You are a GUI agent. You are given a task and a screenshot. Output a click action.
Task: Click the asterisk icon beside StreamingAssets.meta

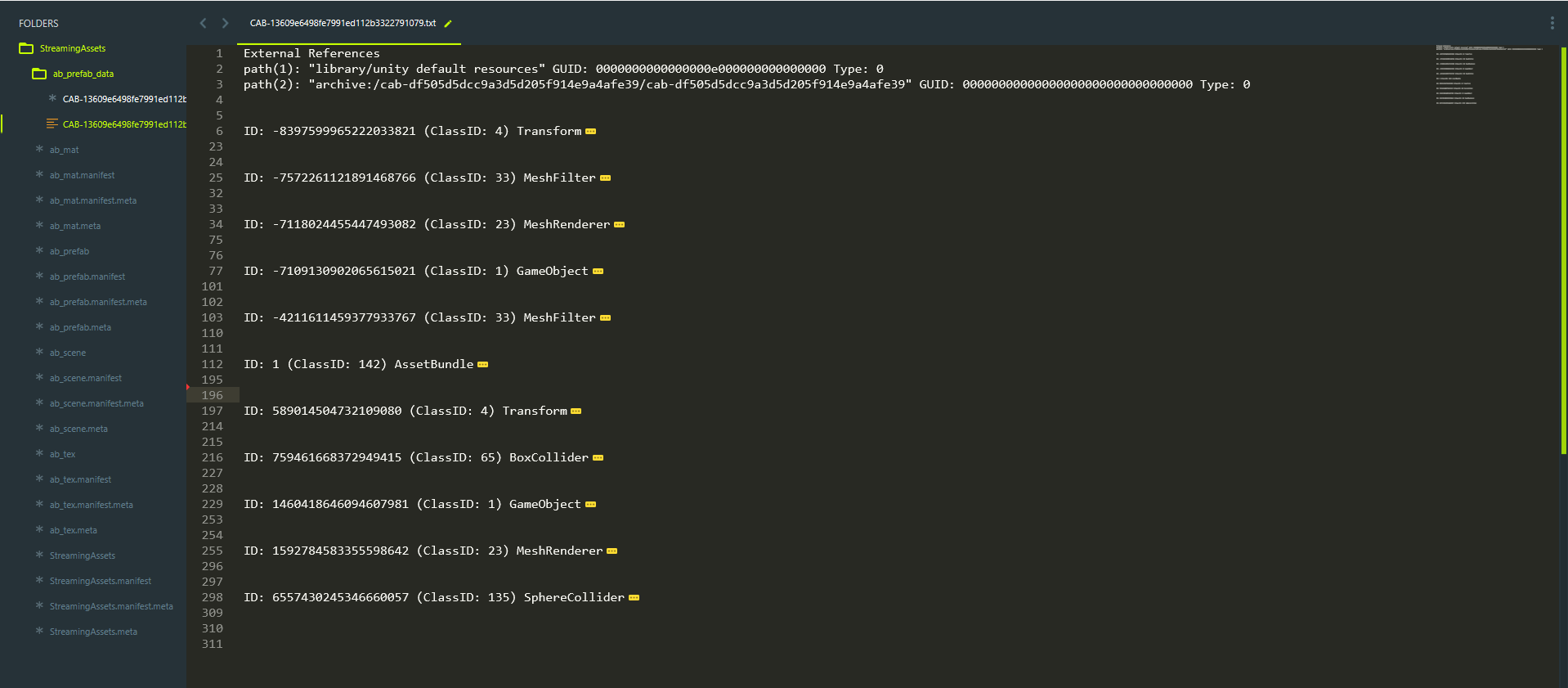[x=39, y=631]
